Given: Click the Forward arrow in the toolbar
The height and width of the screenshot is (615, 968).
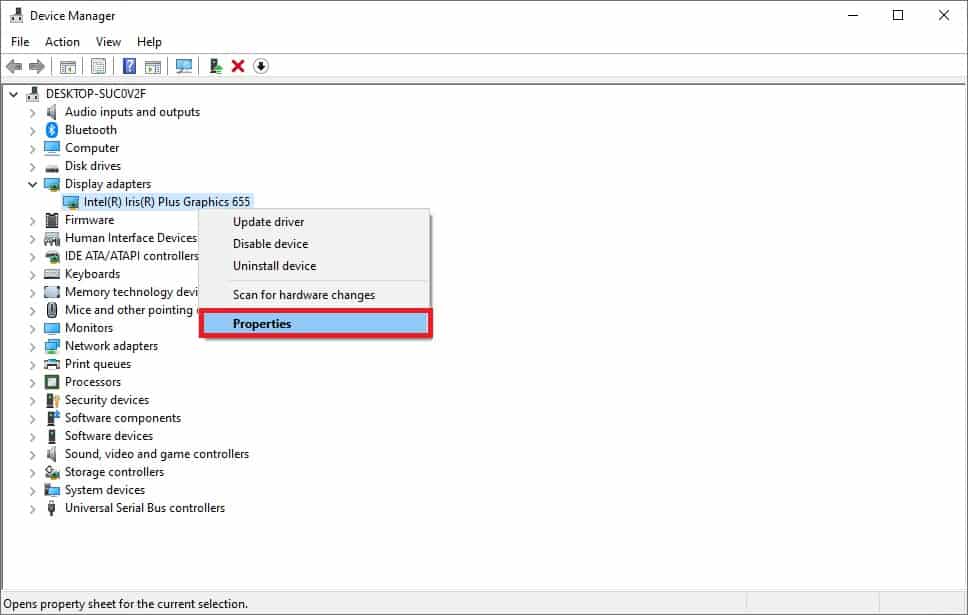Looking at the screenshot, I should 37,66.
